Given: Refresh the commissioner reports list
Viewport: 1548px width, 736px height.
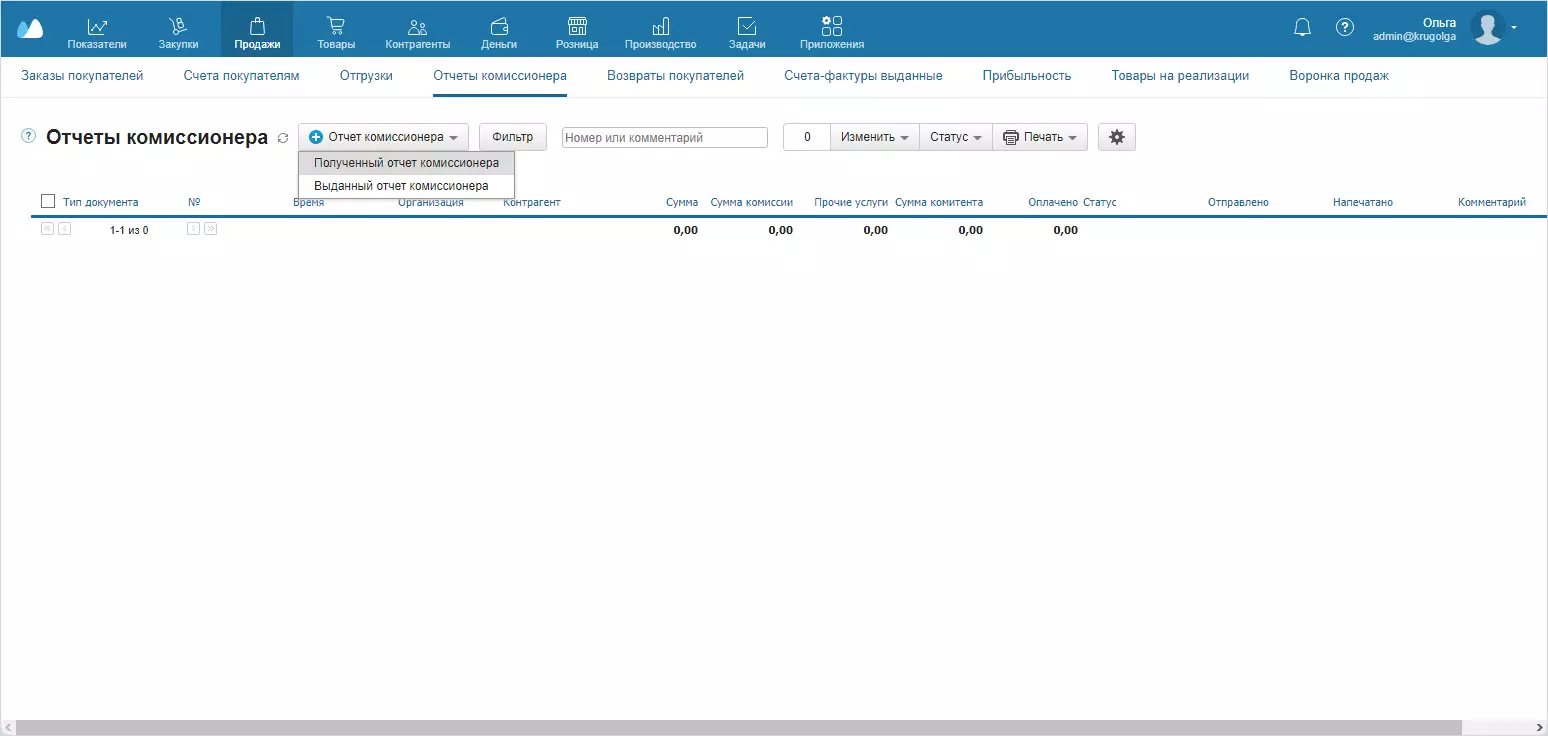Looking at the screenshot, I should (x=283, y=138).
